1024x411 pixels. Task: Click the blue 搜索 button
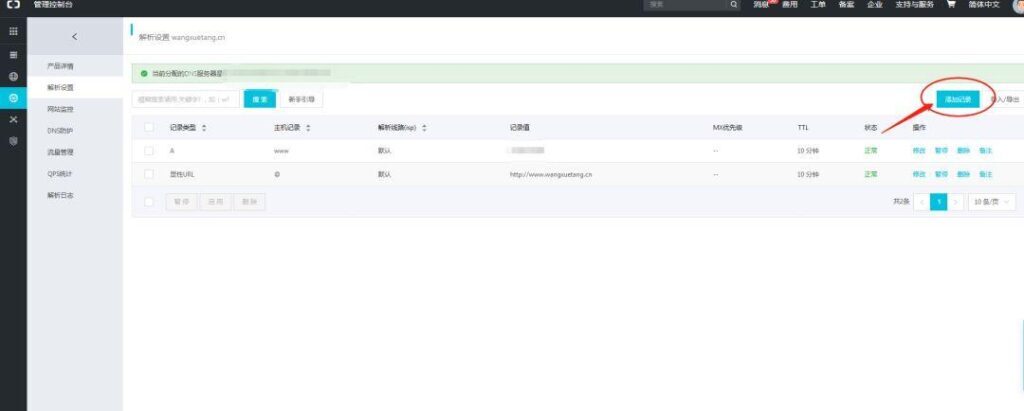260,99
